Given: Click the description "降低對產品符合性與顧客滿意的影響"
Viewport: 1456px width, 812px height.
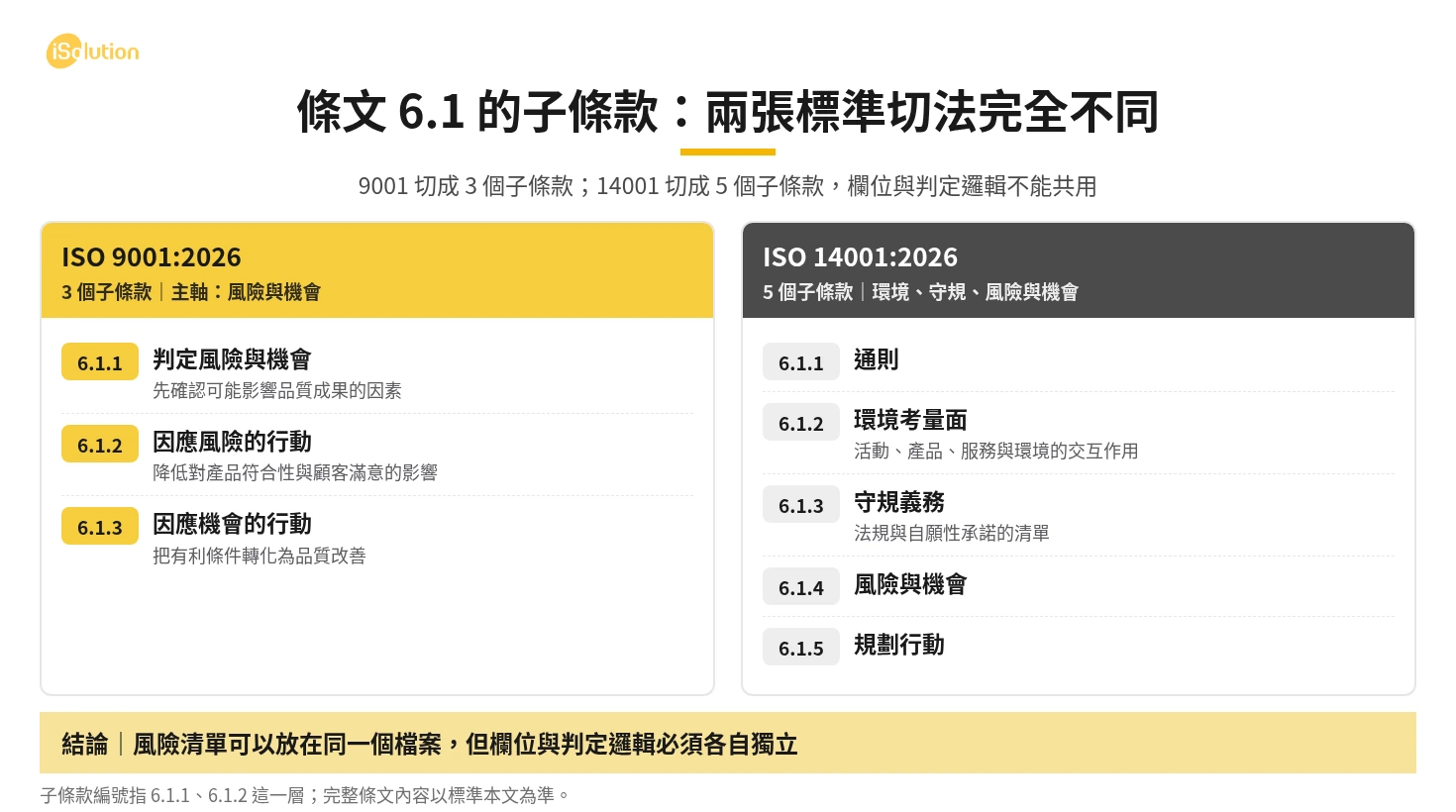Looking at the screenshot, I should click(295, 473).
